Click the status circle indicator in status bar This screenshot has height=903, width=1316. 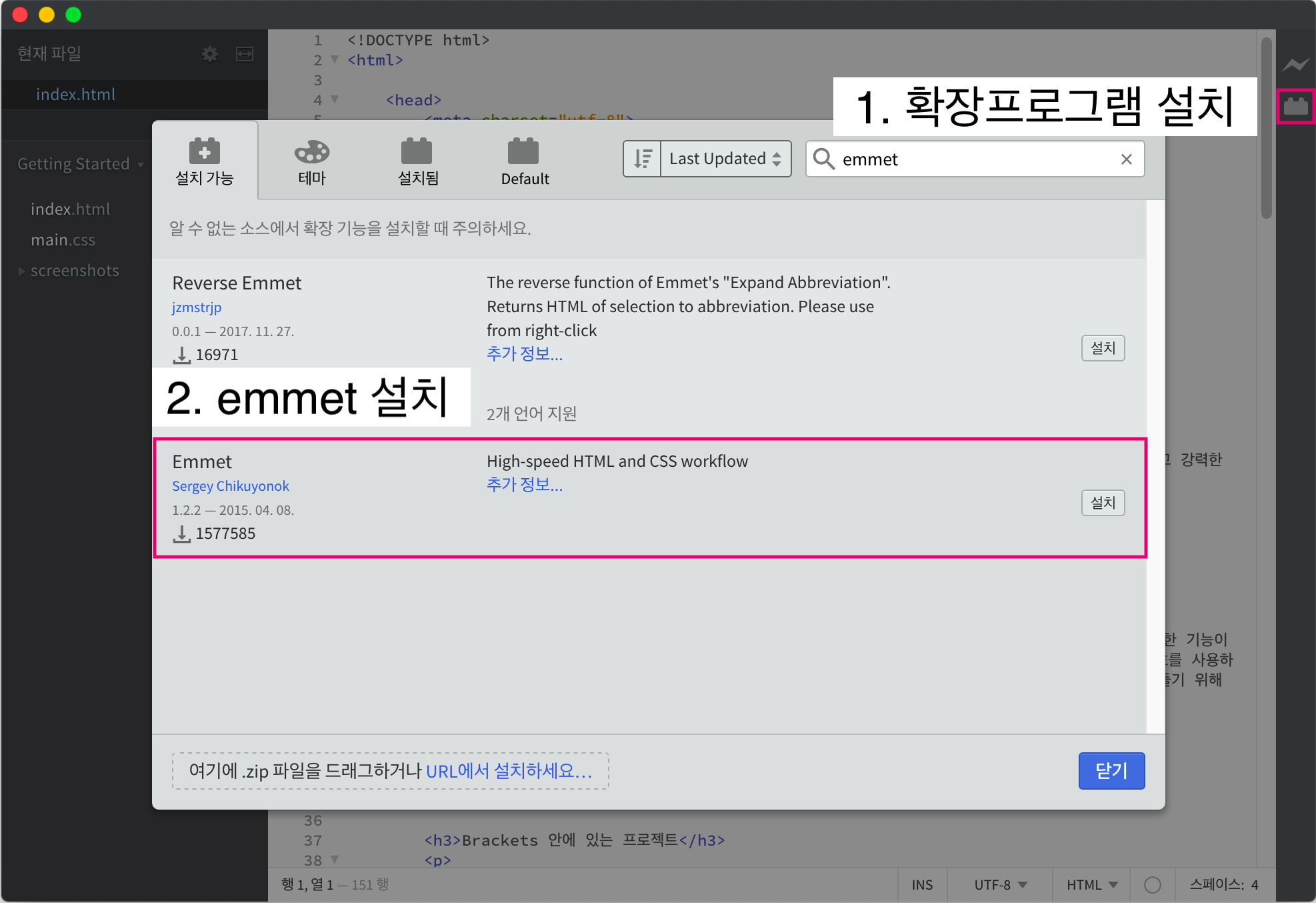1152,884
